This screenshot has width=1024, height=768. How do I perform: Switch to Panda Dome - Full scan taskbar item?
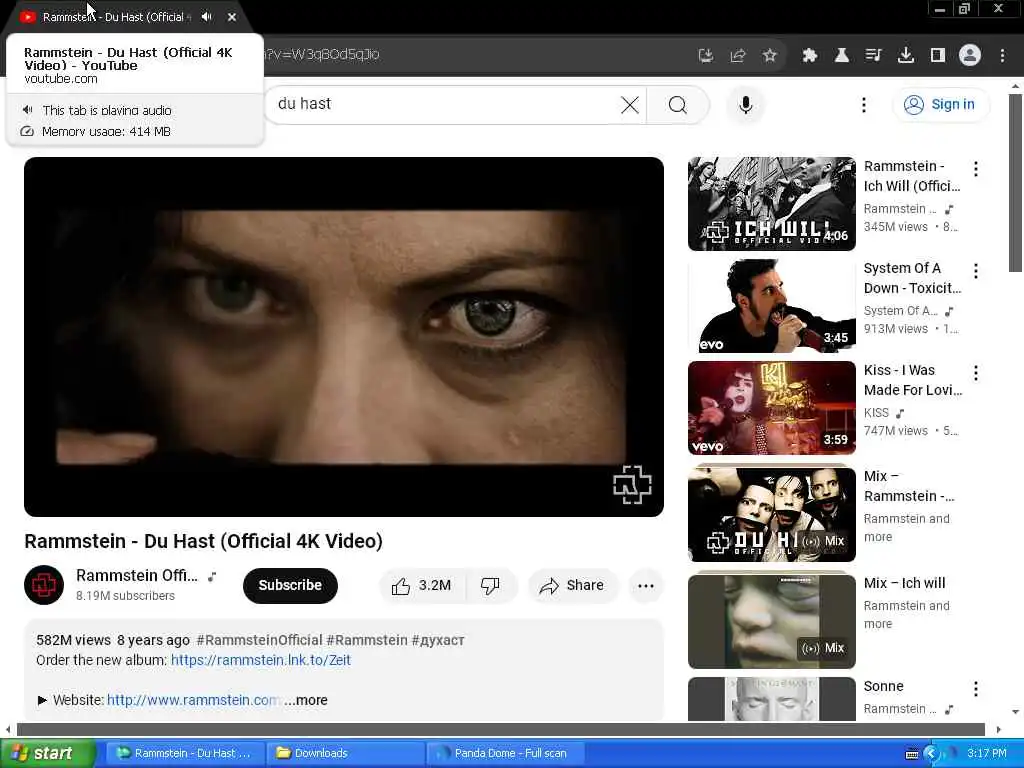[x=506, y=753]
